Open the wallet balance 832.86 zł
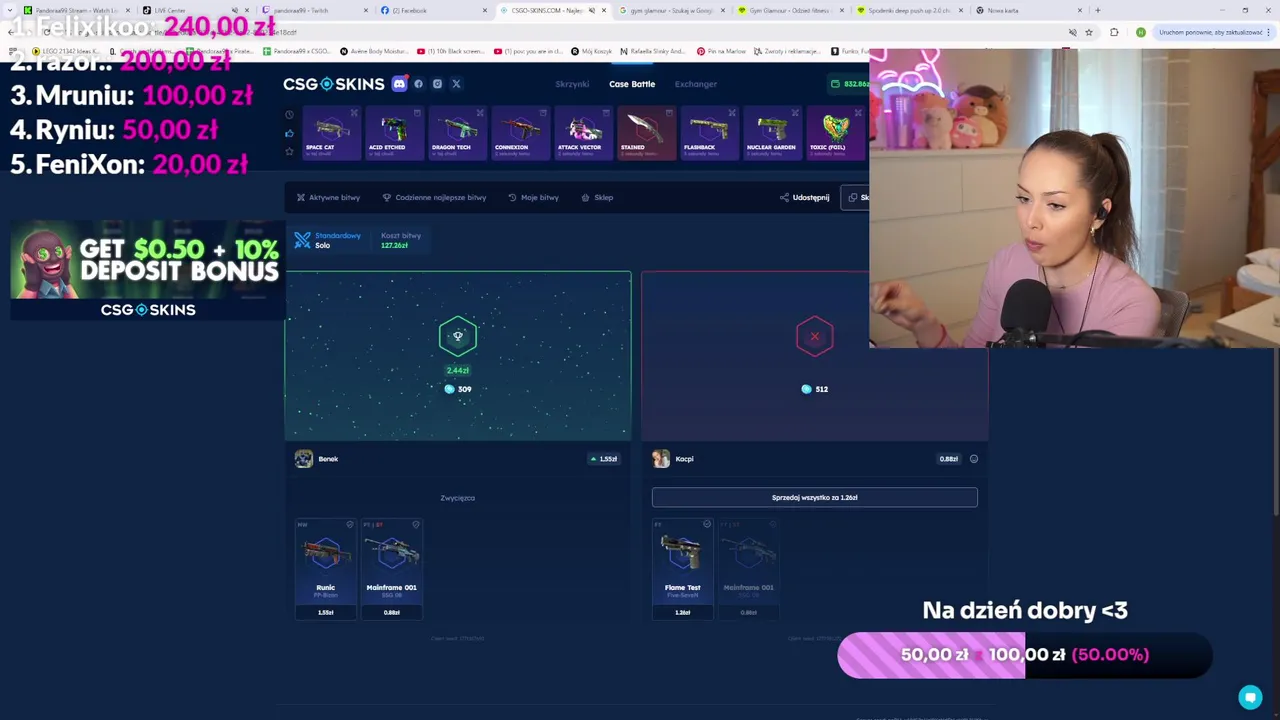The image size is (1280, 720). point(849,84)
